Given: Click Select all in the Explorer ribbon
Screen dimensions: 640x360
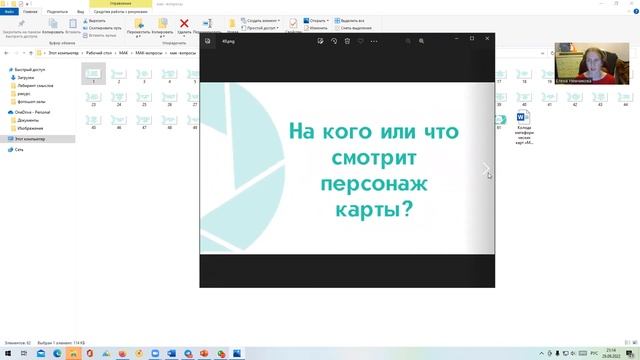Looking at the screenshot, I should coord(349,21).
